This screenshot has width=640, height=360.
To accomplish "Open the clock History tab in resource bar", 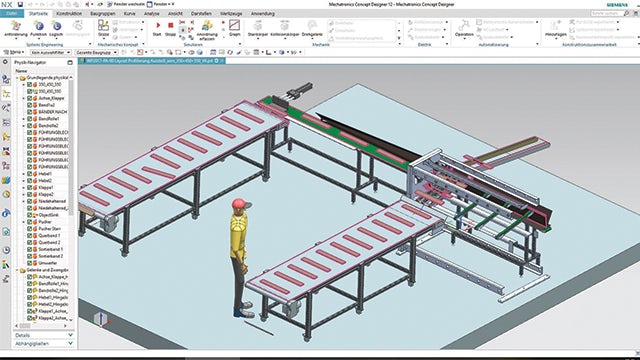I will pos(6,250).
